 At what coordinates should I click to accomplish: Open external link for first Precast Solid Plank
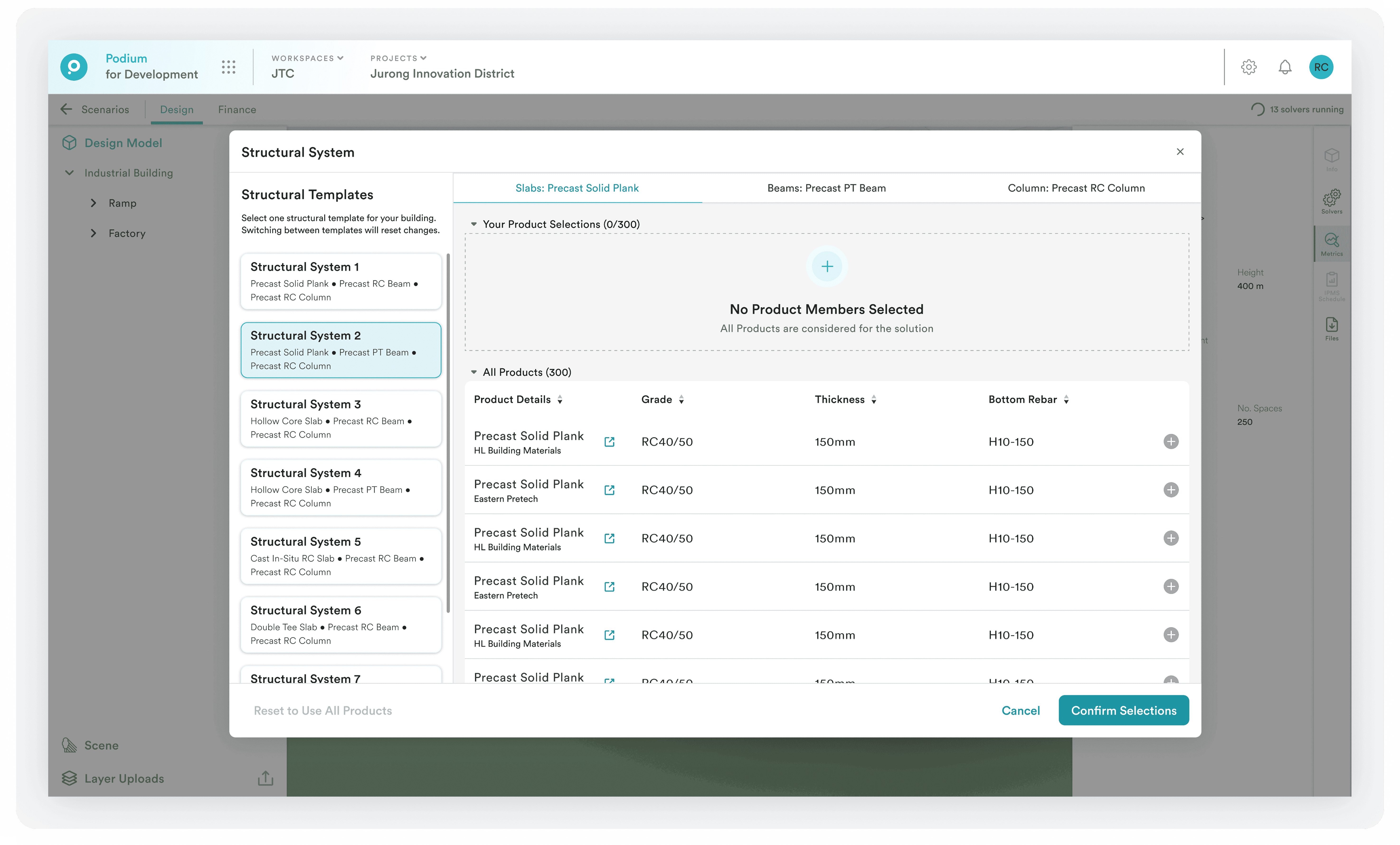point(609,442)
